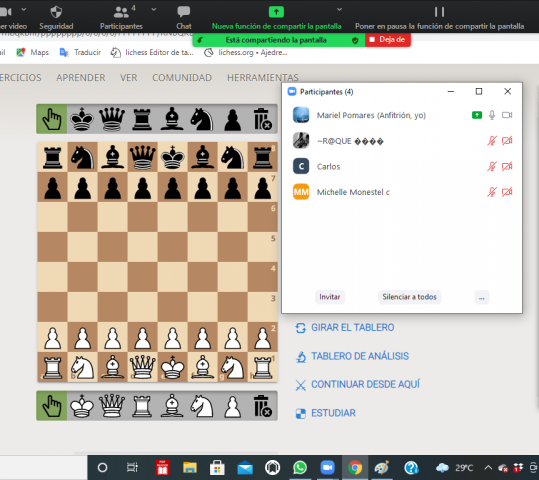Expand the screen share options arrow
539x480 pixels.
(339, 10)
